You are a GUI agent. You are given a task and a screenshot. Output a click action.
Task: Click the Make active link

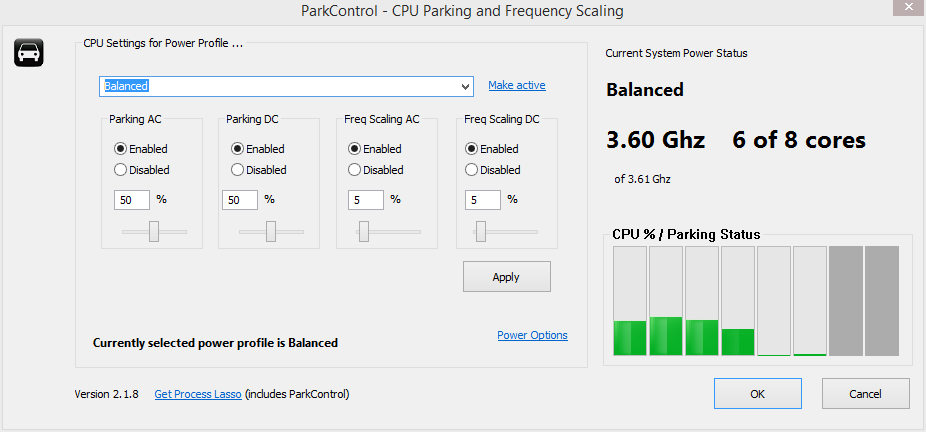click(517, 85)
